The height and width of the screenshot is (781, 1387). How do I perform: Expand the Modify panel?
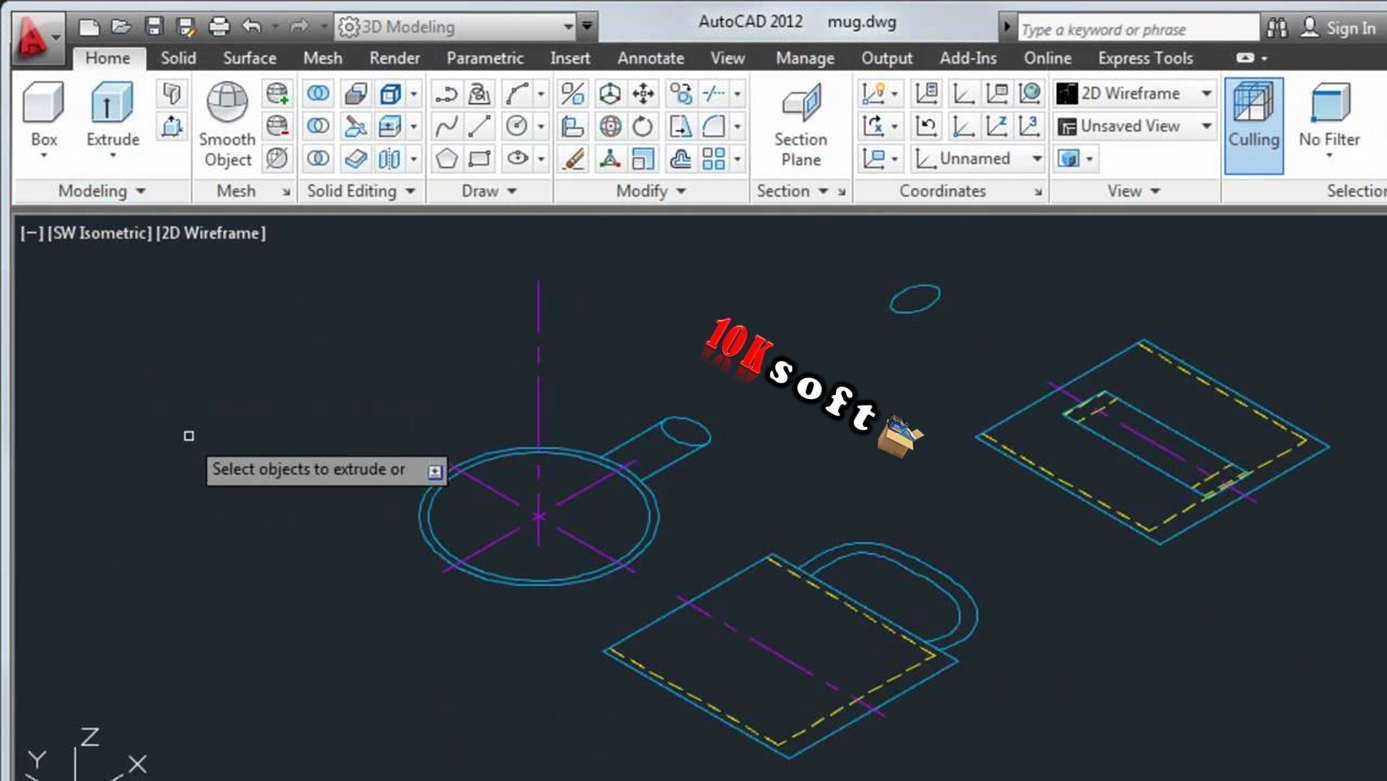coord(651,191)
